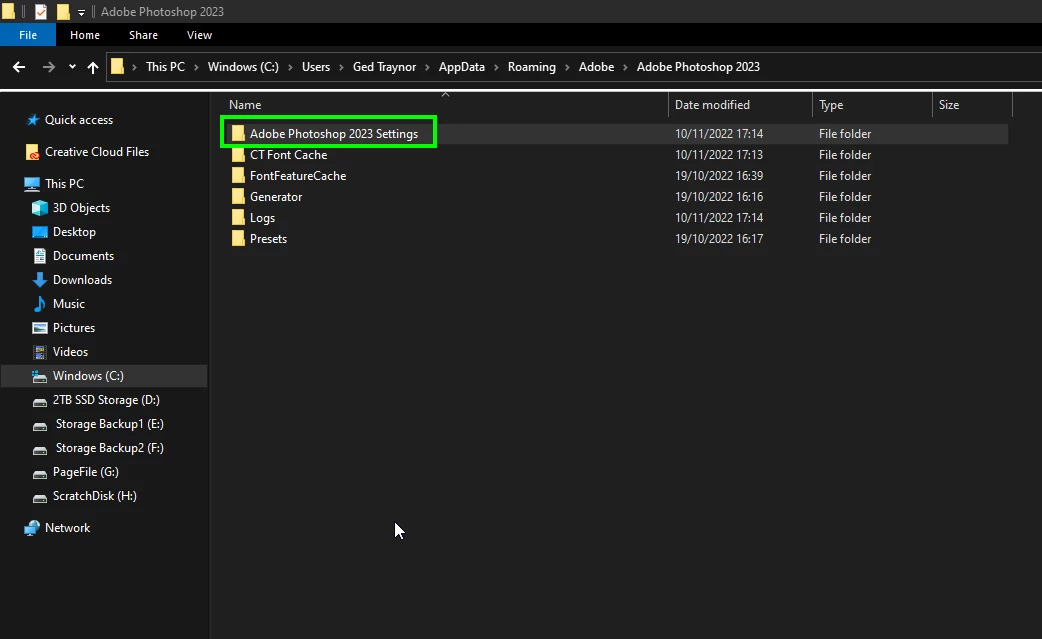
Task: Sort by Size column header
Action: coord(949,105)
